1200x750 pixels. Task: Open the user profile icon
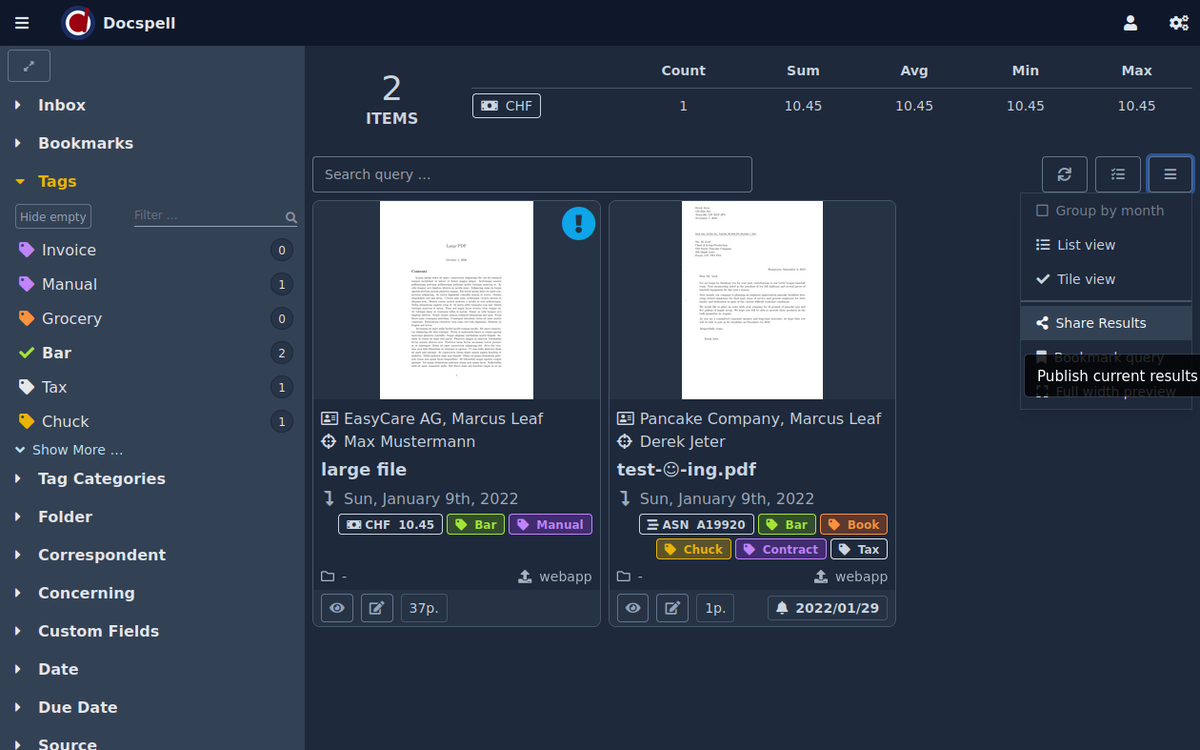pyautogui.click(x=1130, y=23)
